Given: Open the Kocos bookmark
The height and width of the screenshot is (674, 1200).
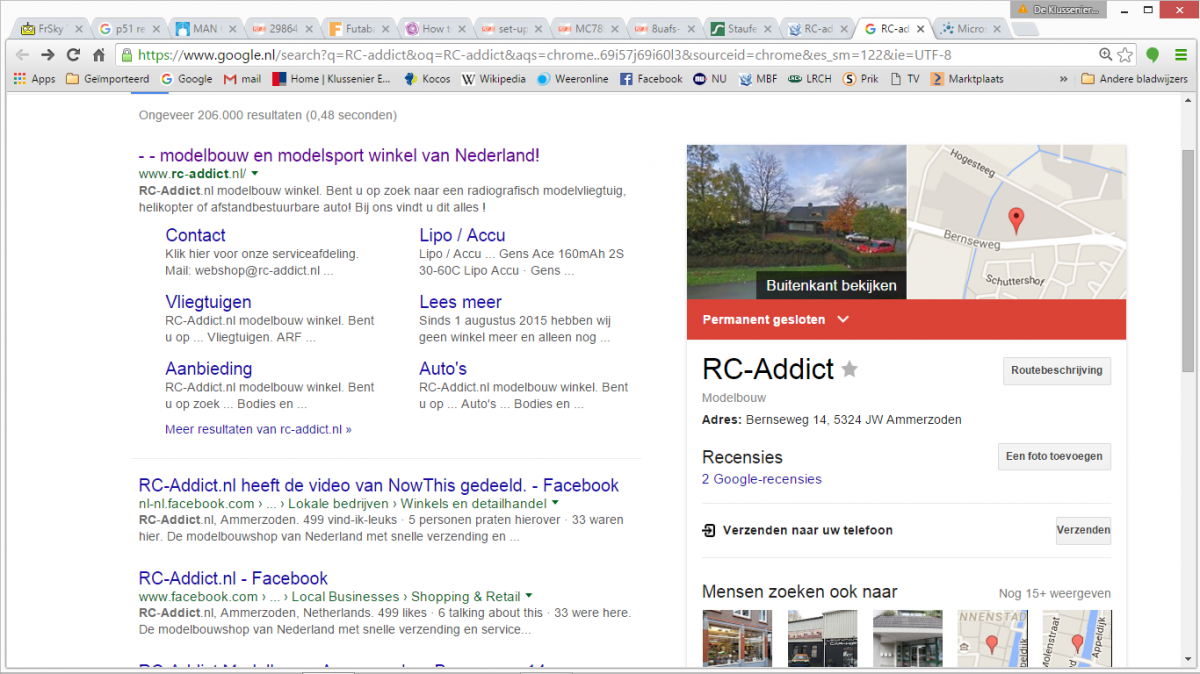Looking at the screenshot, I should point(427,79).
